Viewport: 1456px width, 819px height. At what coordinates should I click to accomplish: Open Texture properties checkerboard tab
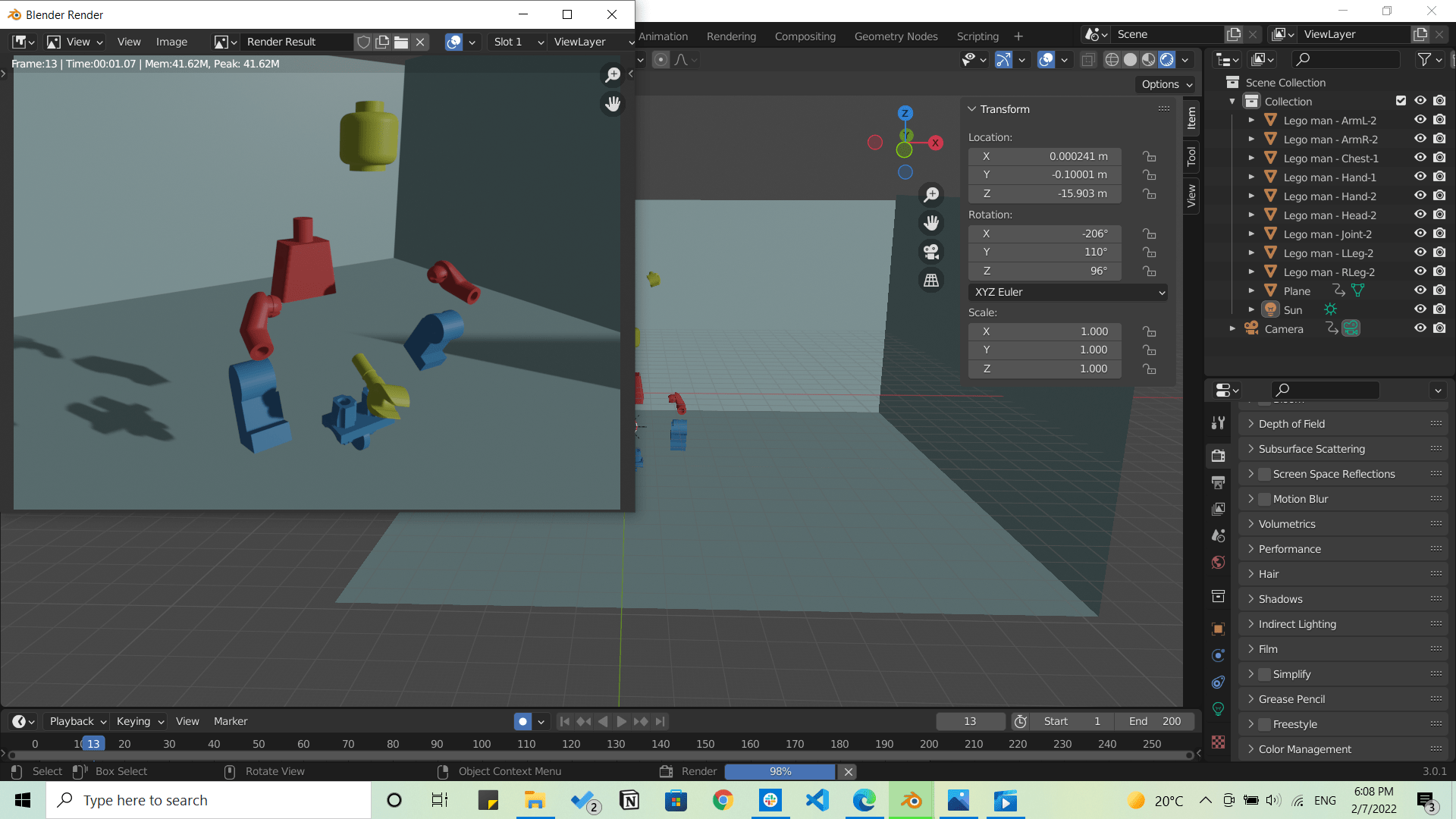coord(1218,742)
